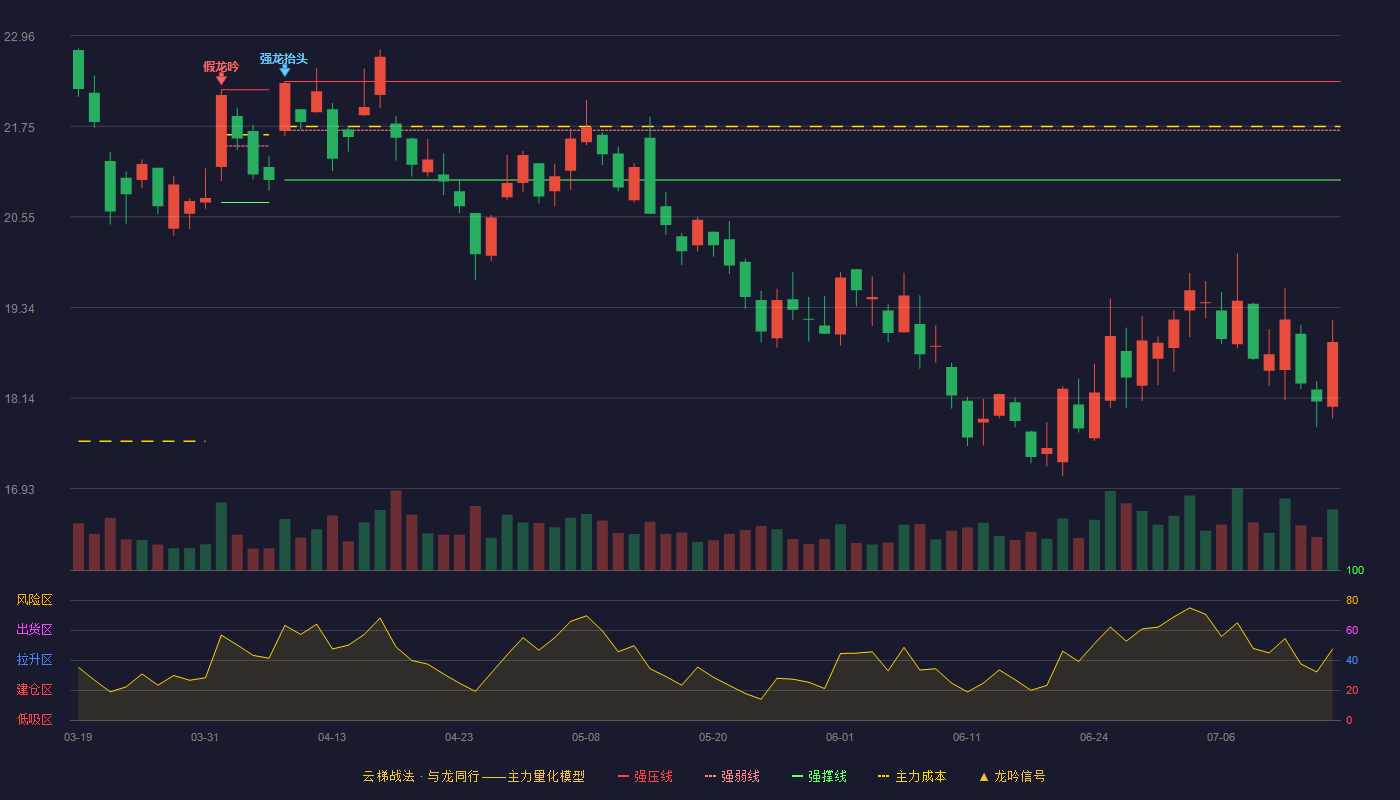Click the red 假龙吟 arrow marker

[221, 79]
